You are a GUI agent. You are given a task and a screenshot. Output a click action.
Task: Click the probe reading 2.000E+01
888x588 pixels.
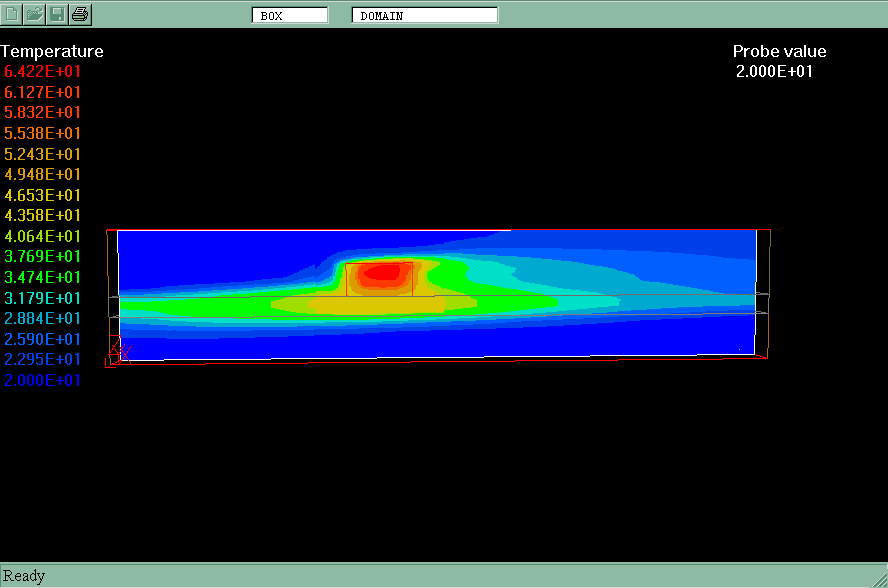(774, 72)
